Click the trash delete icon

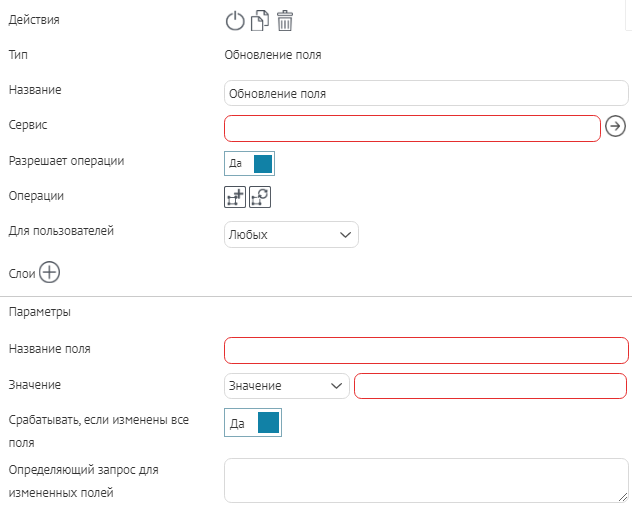(x=285, y=21)
